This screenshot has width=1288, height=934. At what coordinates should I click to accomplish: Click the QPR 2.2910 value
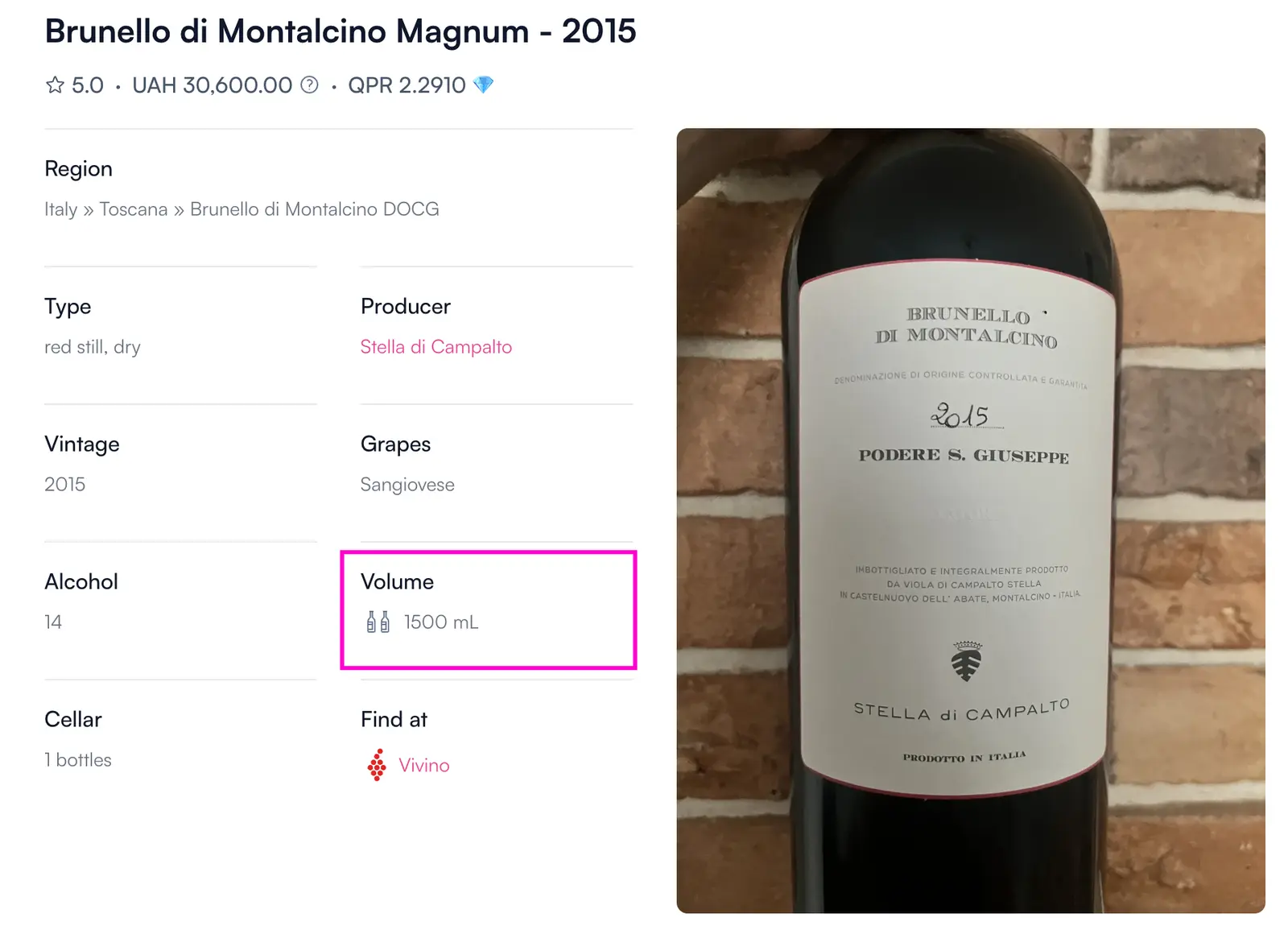pyautogui.click(x=407, y=85)
